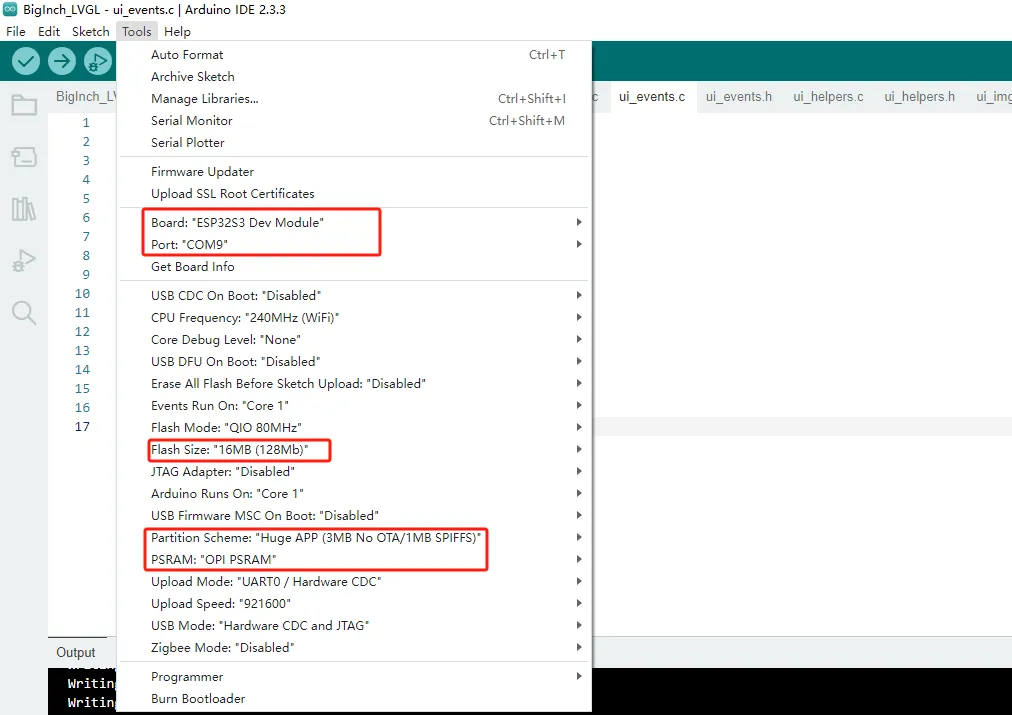
Task: Click the Verify sketch checkmark button
Action: (x=26, y=61)
